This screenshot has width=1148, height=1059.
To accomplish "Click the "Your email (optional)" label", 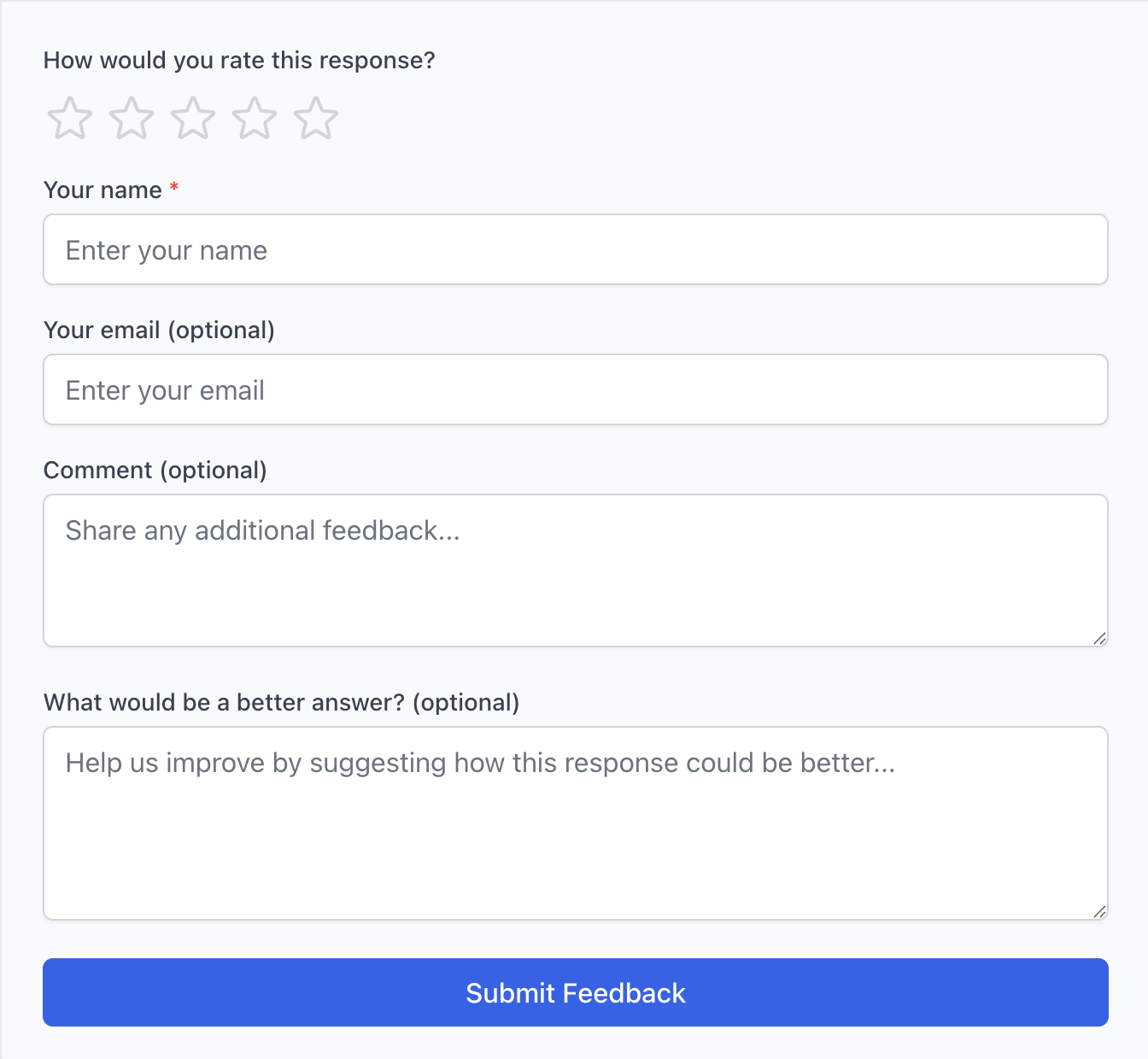I will [x=159, y=330].
